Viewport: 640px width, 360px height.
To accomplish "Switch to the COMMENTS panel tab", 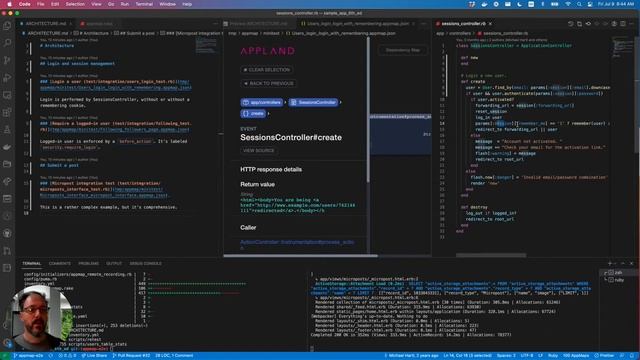I will [x=60, y=264].
